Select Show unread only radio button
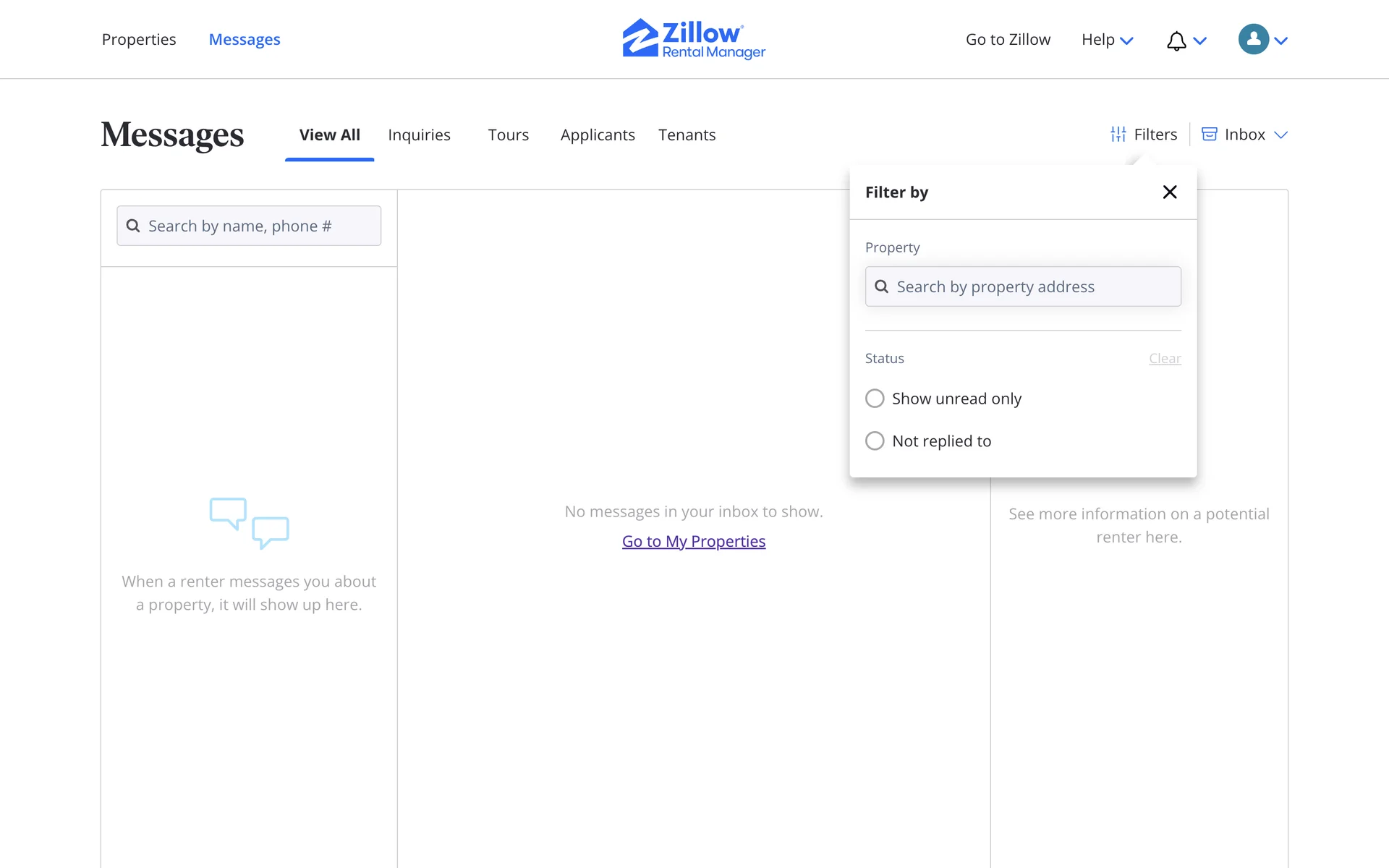Viewport: 1389px width, 868px height. pos(875,399)
